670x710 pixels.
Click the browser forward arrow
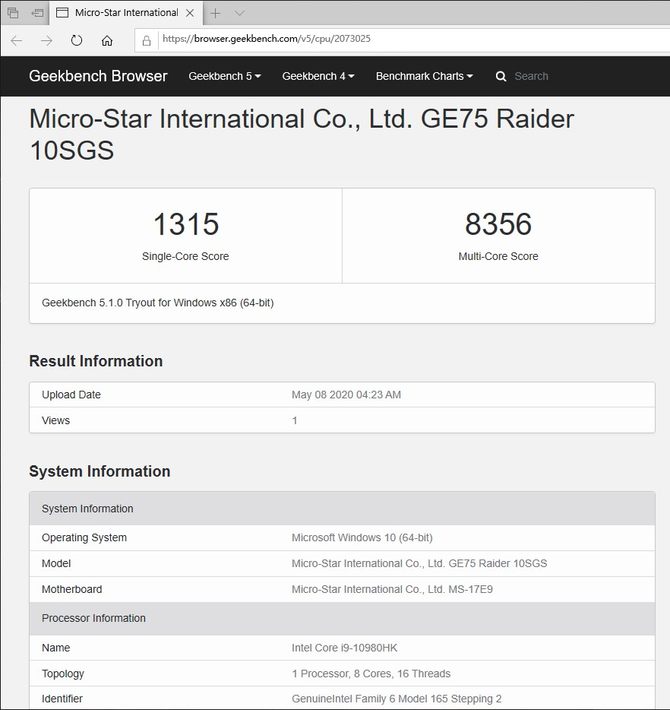pos(46,41)
